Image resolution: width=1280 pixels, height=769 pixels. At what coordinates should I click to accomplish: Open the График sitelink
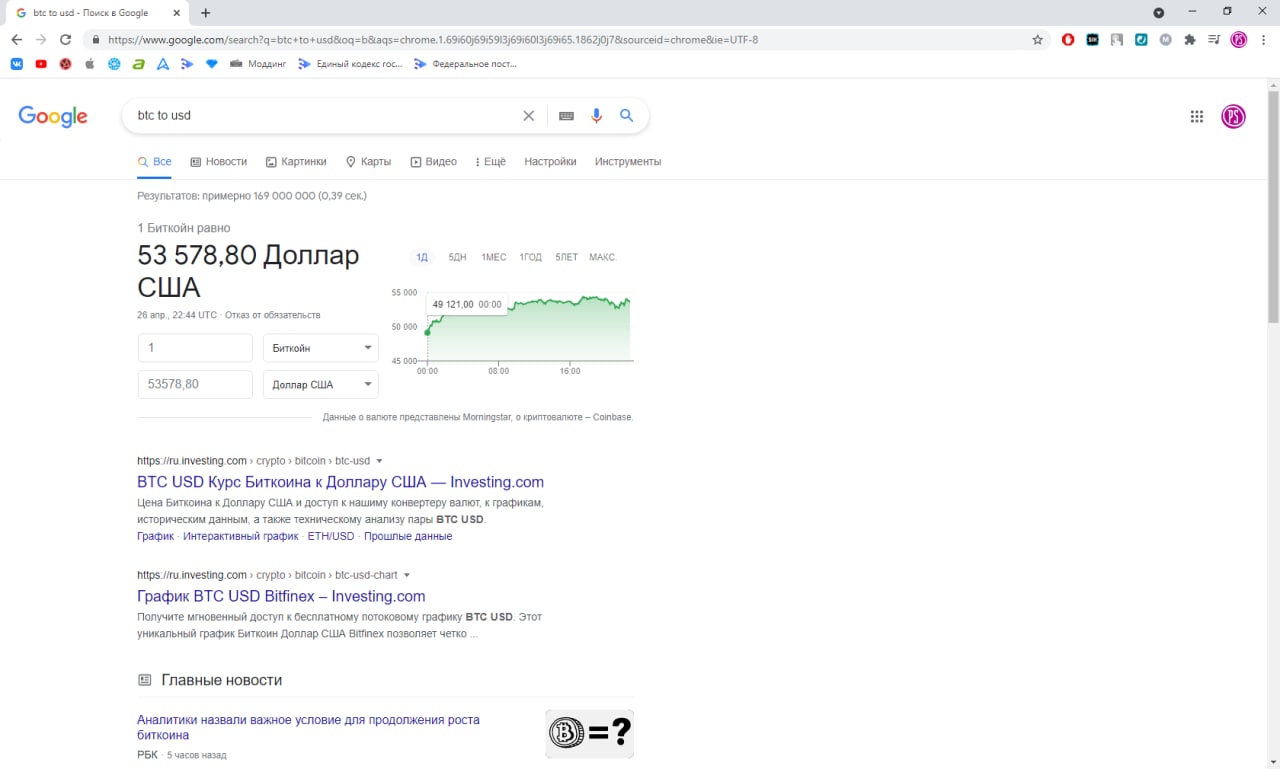pos(155,537)
